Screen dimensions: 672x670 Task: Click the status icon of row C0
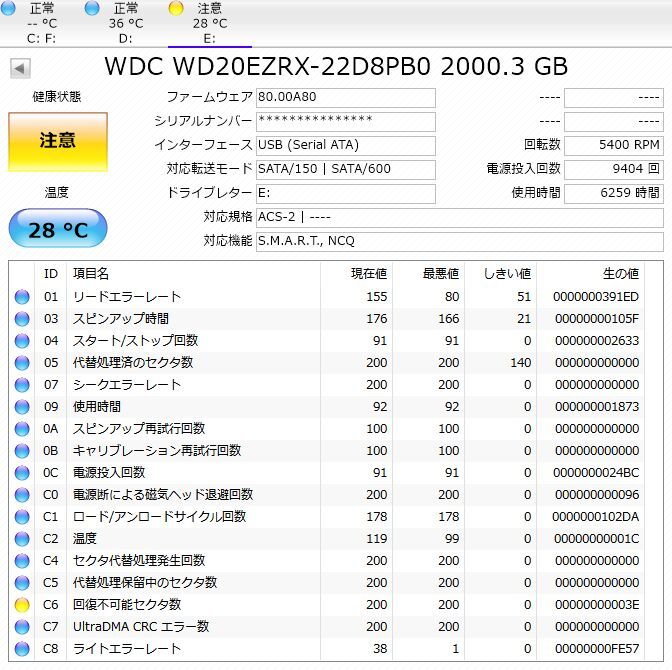[22, 495]
